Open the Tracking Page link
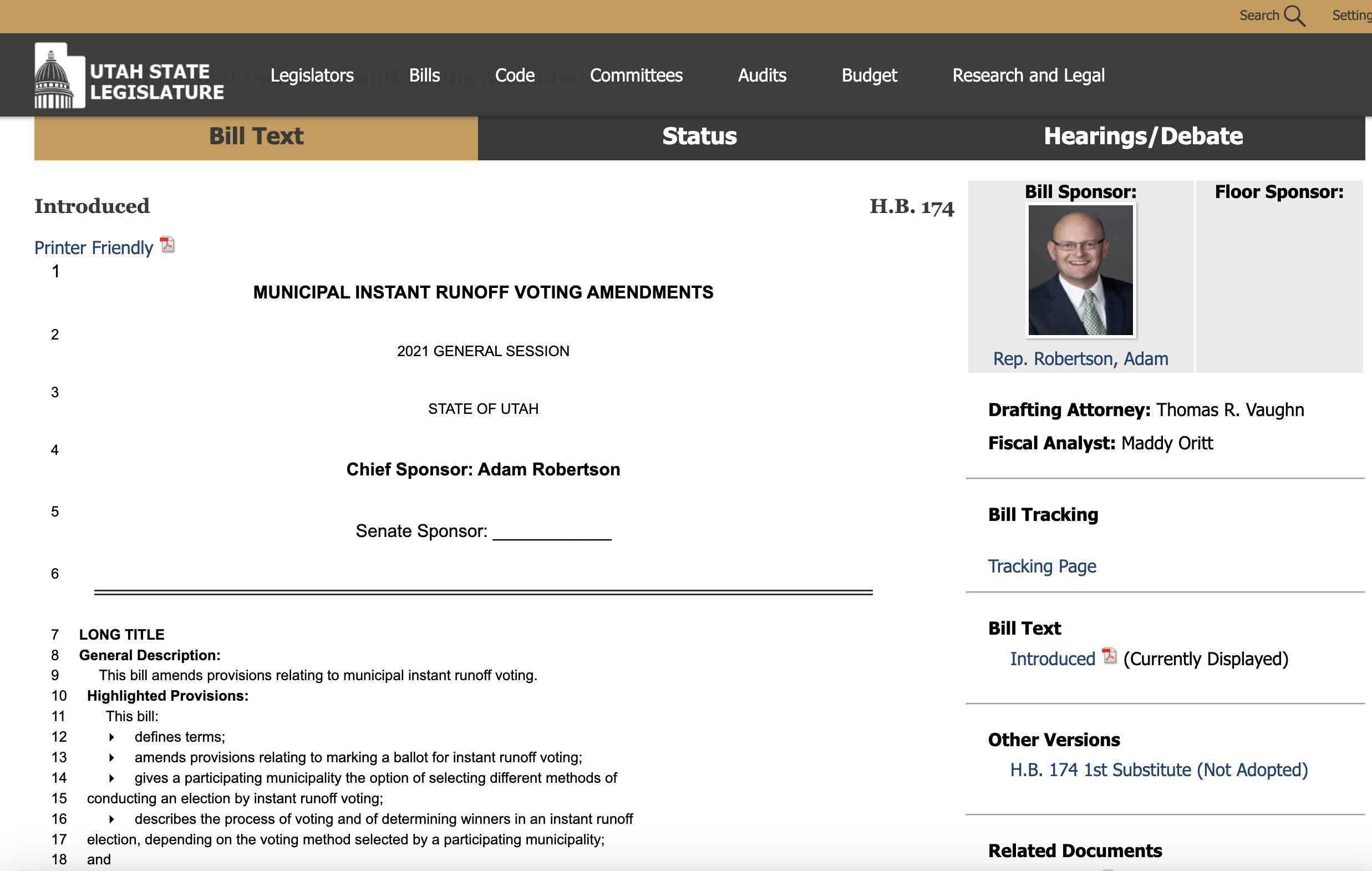 1041,566
